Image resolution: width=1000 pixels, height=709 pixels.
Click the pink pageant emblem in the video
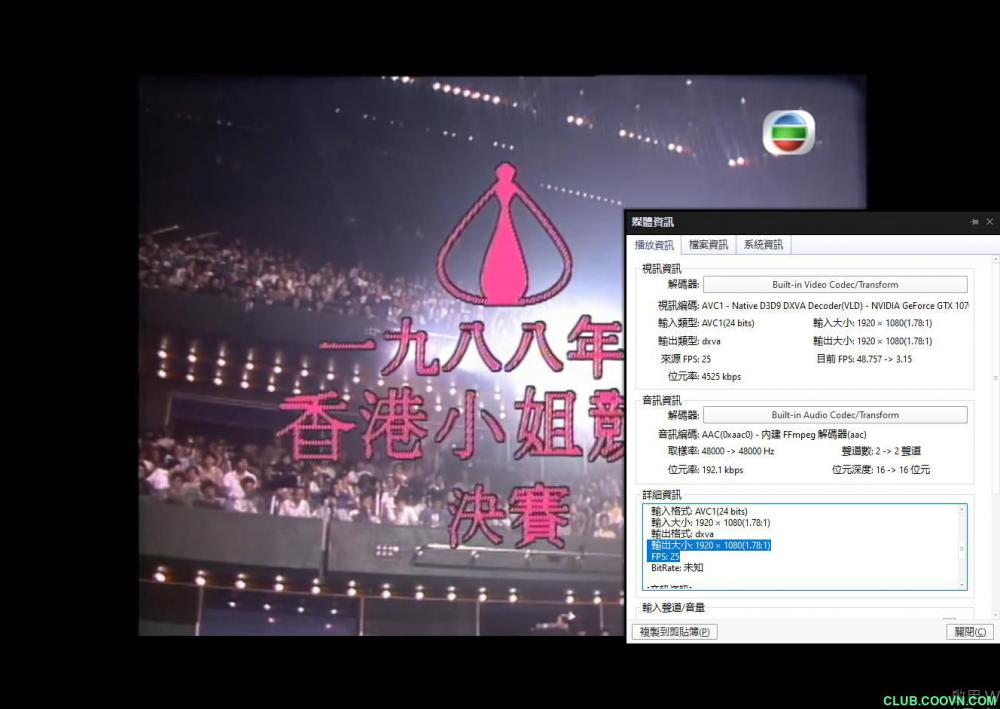point(504,235)
